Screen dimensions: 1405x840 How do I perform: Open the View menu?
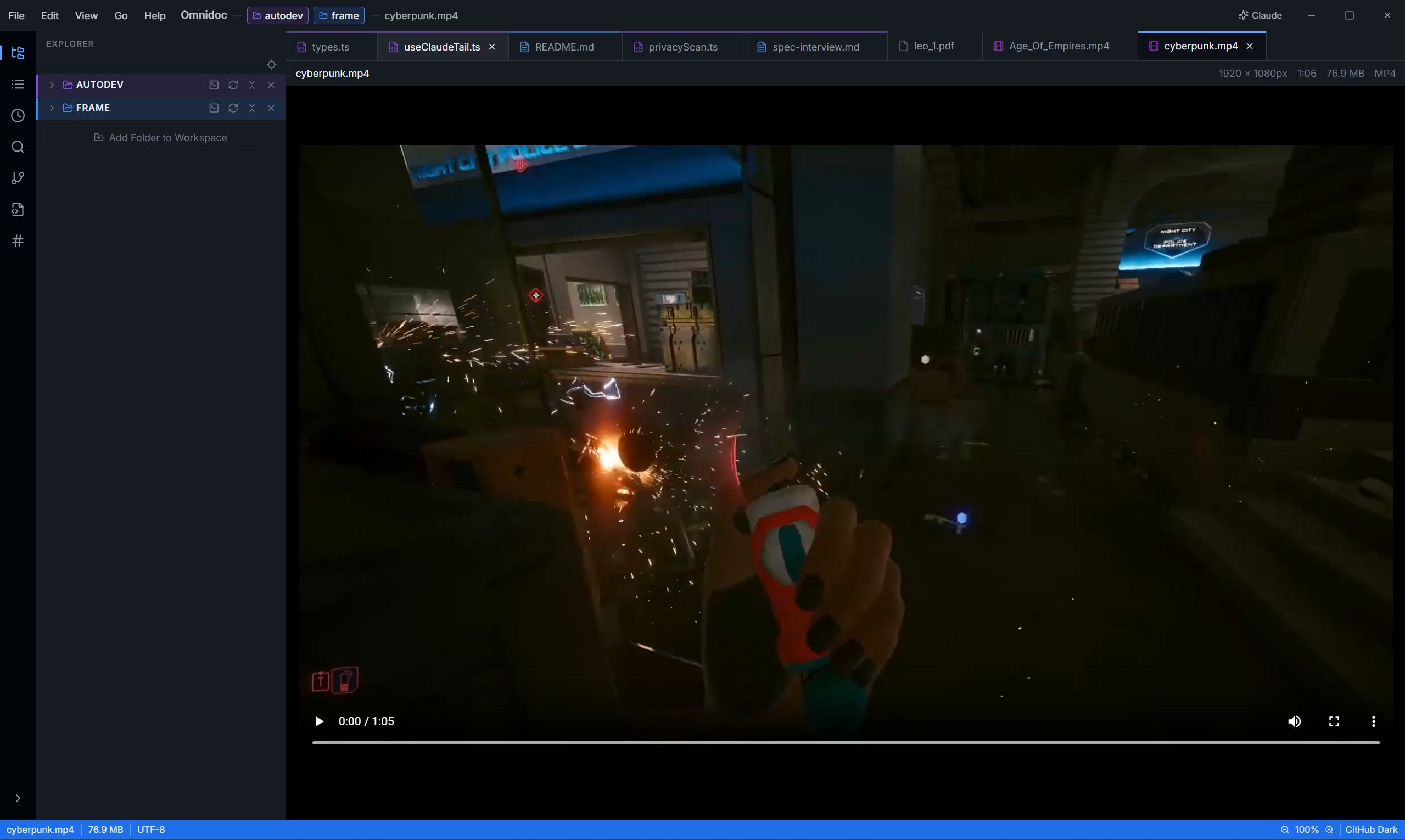(x=86, y=15)
